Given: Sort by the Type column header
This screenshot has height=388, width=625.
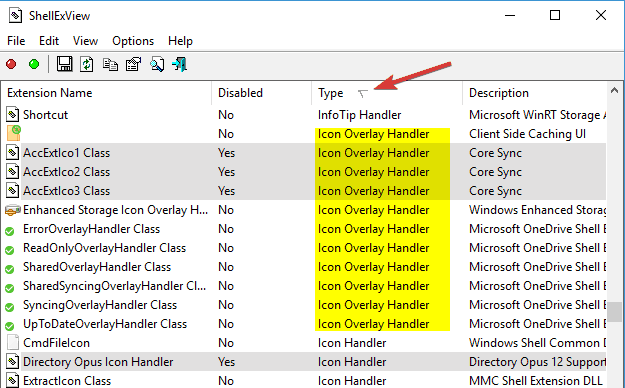Looking at the screenshot, I should coord(387,93).
